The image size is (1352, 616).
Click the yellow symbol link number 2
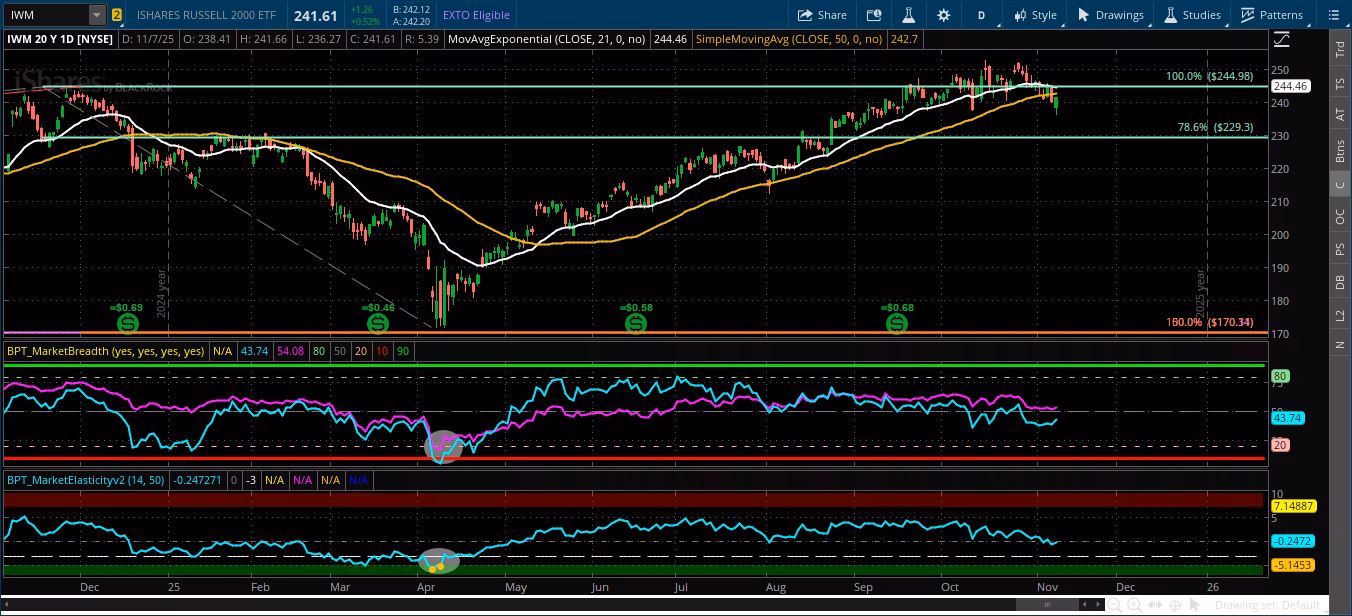tap(117, 15)
